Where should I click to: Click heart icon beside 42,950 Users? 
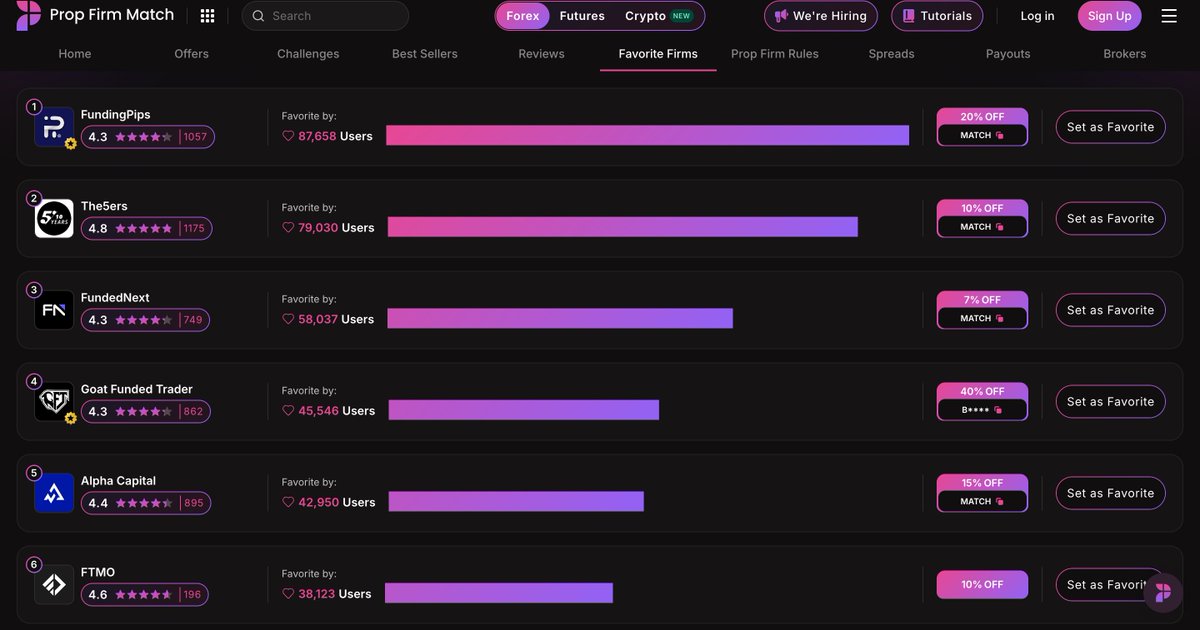pyautogui.click(x=288, y=502)
